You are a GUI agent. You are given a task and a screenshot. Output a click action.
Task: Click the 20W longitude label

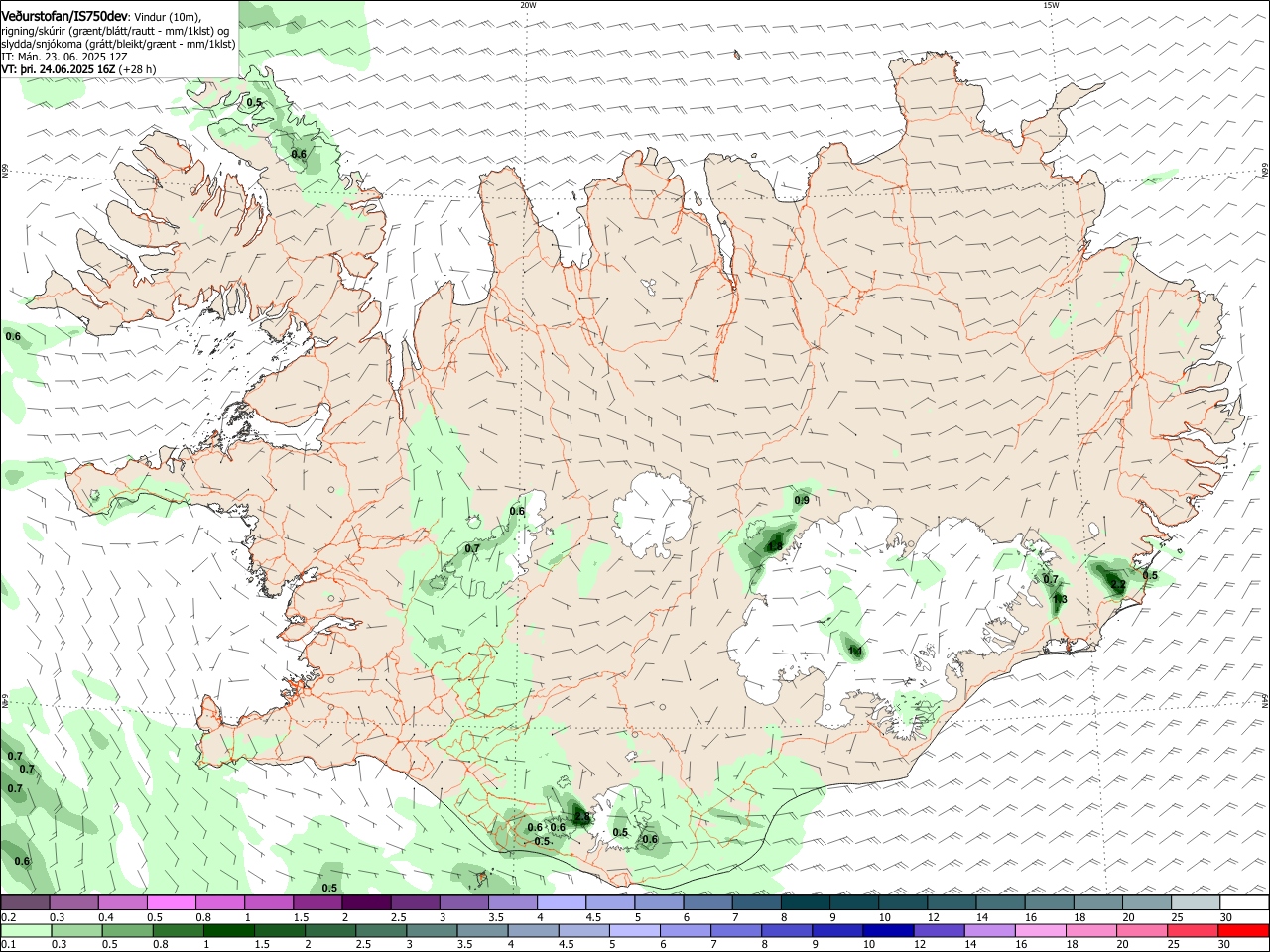point(528,5)
